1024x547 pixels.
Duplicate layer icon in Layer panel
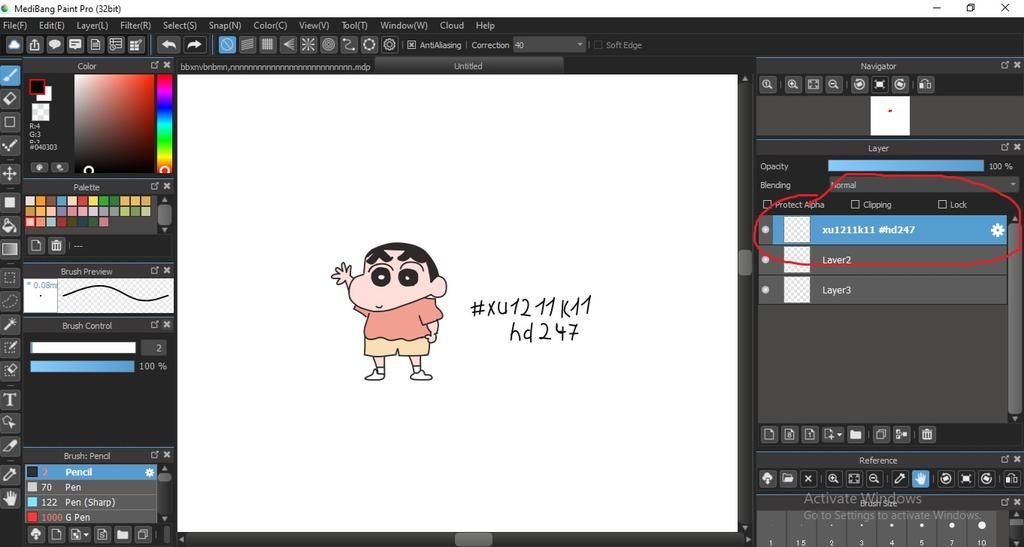[880, 434]
